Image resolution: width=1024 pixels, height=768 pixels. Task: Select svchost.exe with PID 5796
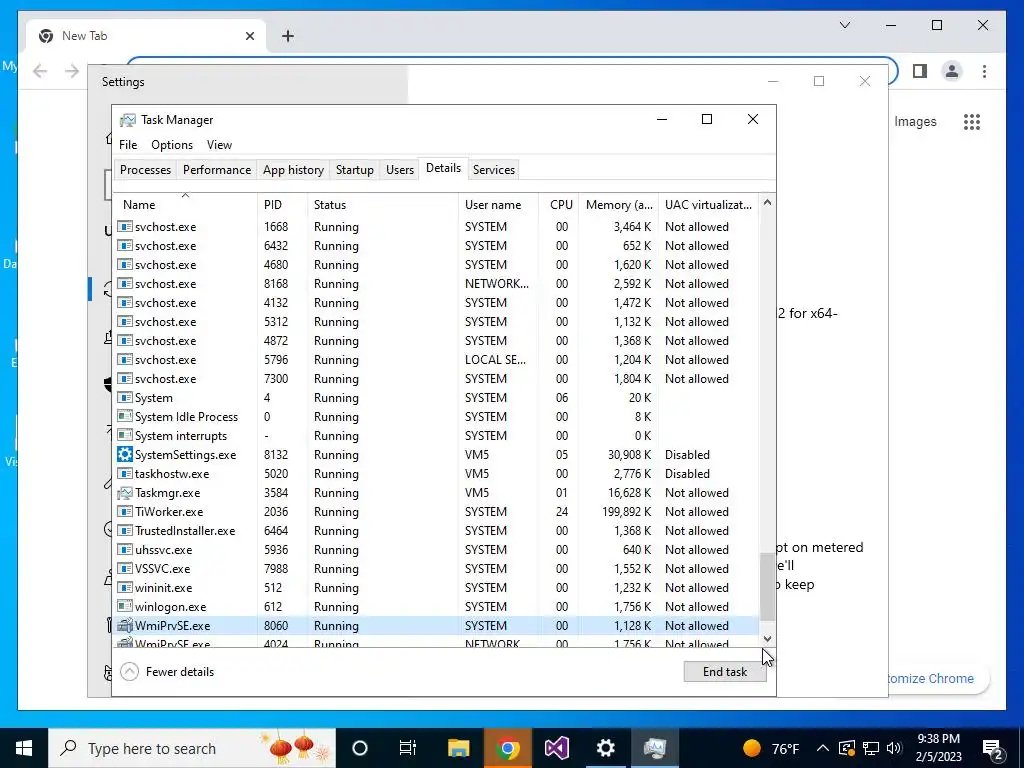pyautogui.click(x=436, y=360)
